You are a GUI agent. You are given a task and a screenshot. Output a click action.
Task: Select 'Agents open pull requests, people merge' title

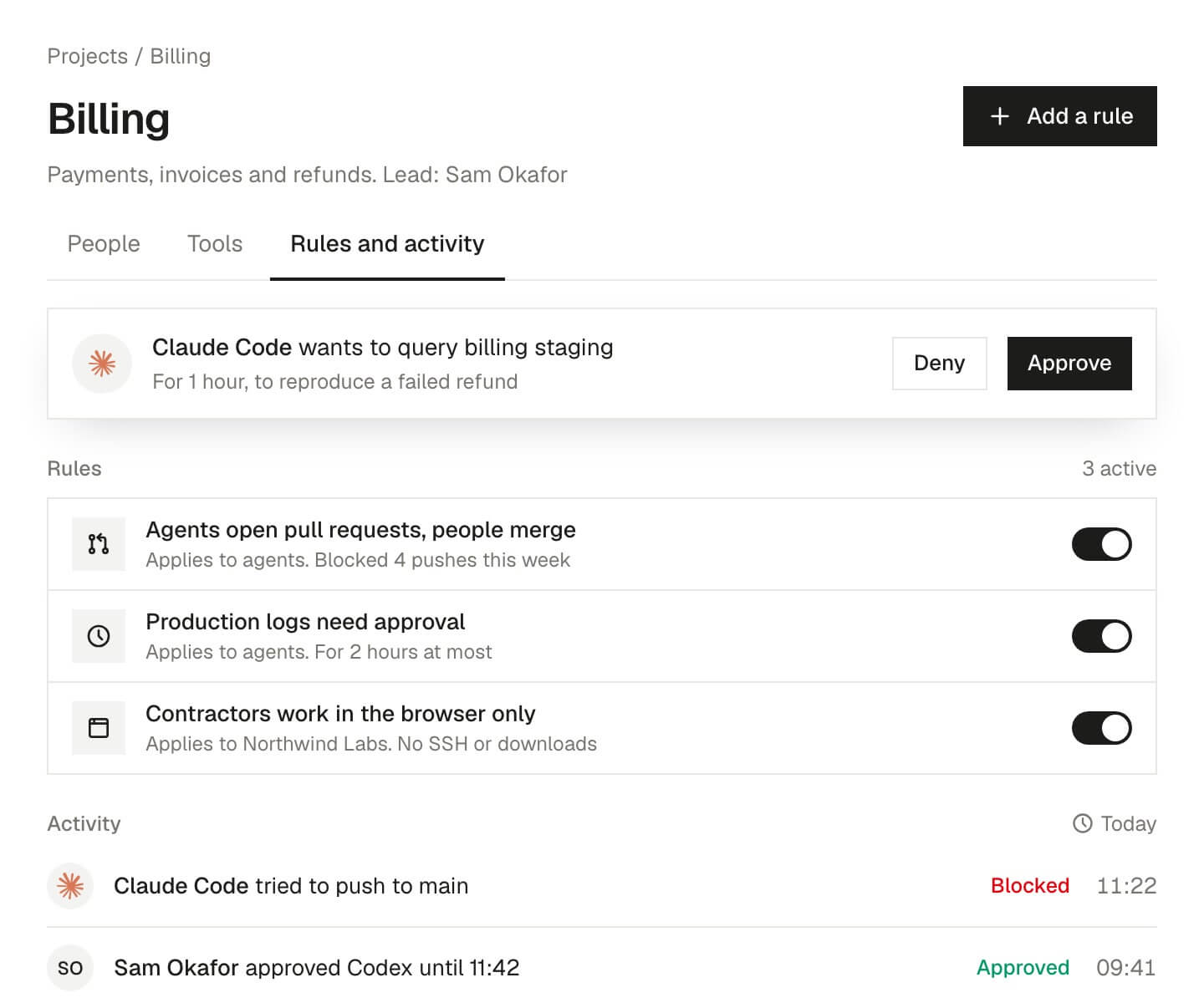(x=360, y=530)
